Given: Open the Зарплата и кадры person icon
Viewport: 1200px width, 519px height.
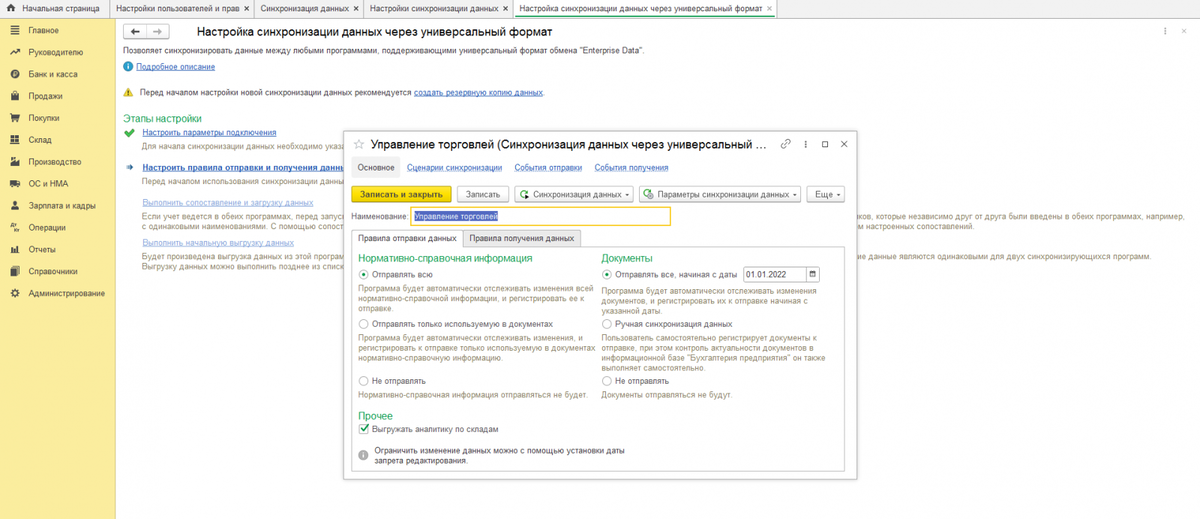Looking at the screenshot, I should click(x=15, y=206).
